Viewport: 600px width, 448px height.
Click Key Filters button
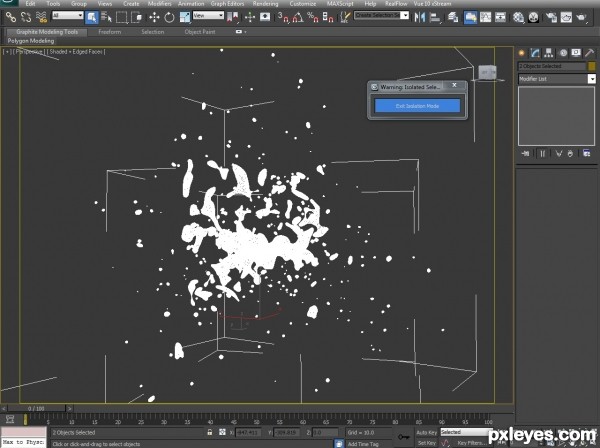tap(473, 443)
